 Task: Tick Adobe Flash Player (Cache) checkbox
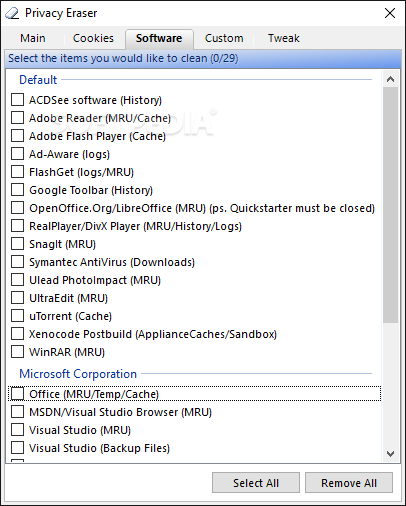(17, 136)
